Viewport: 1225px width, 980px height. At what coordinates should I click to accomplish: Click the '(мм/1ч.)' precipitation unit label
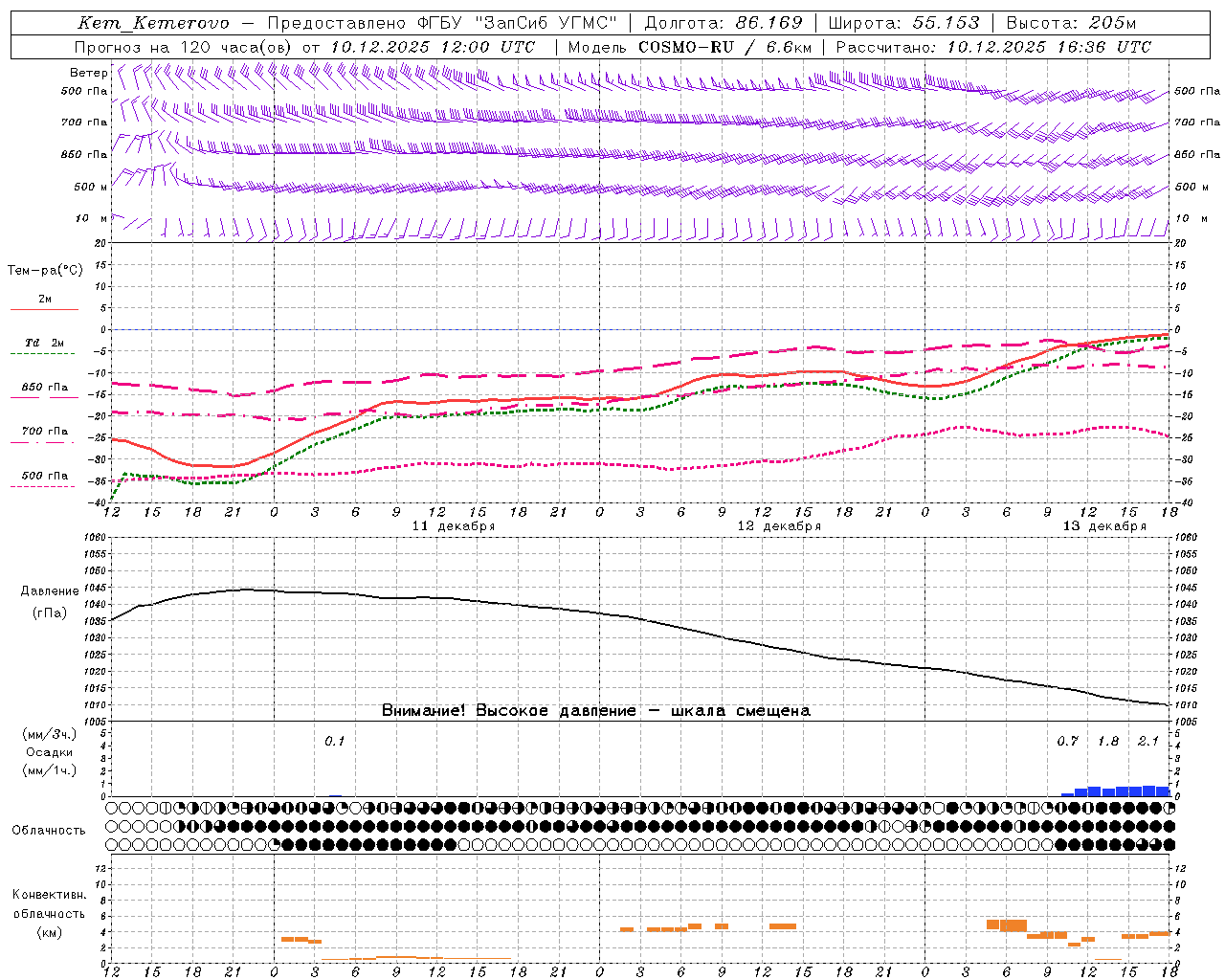(x=50, y=770)
